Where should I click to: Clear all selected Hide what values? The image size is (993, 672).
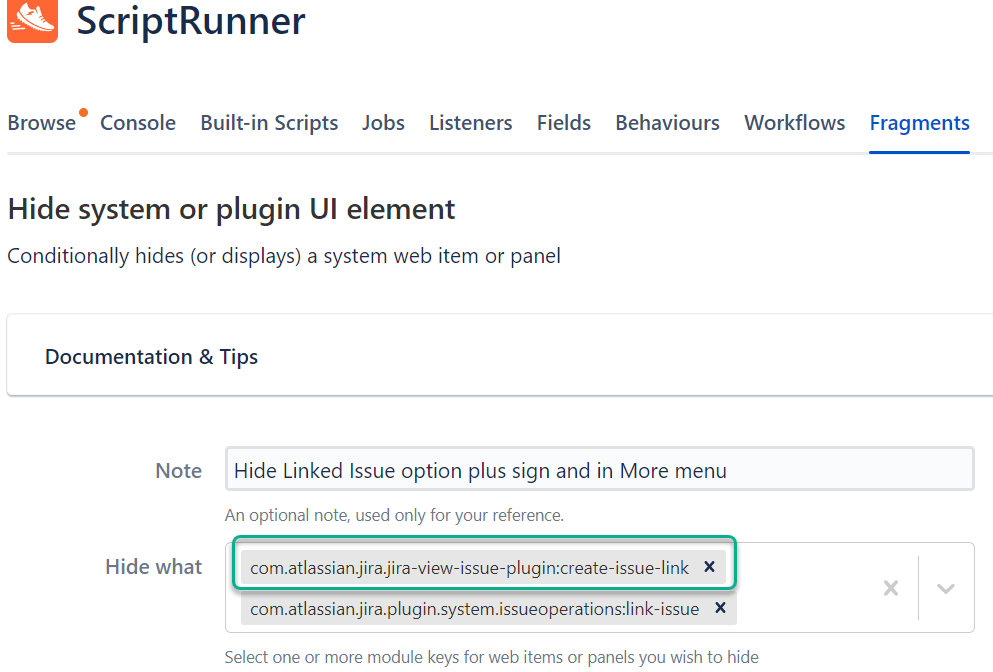pos(891,588)
